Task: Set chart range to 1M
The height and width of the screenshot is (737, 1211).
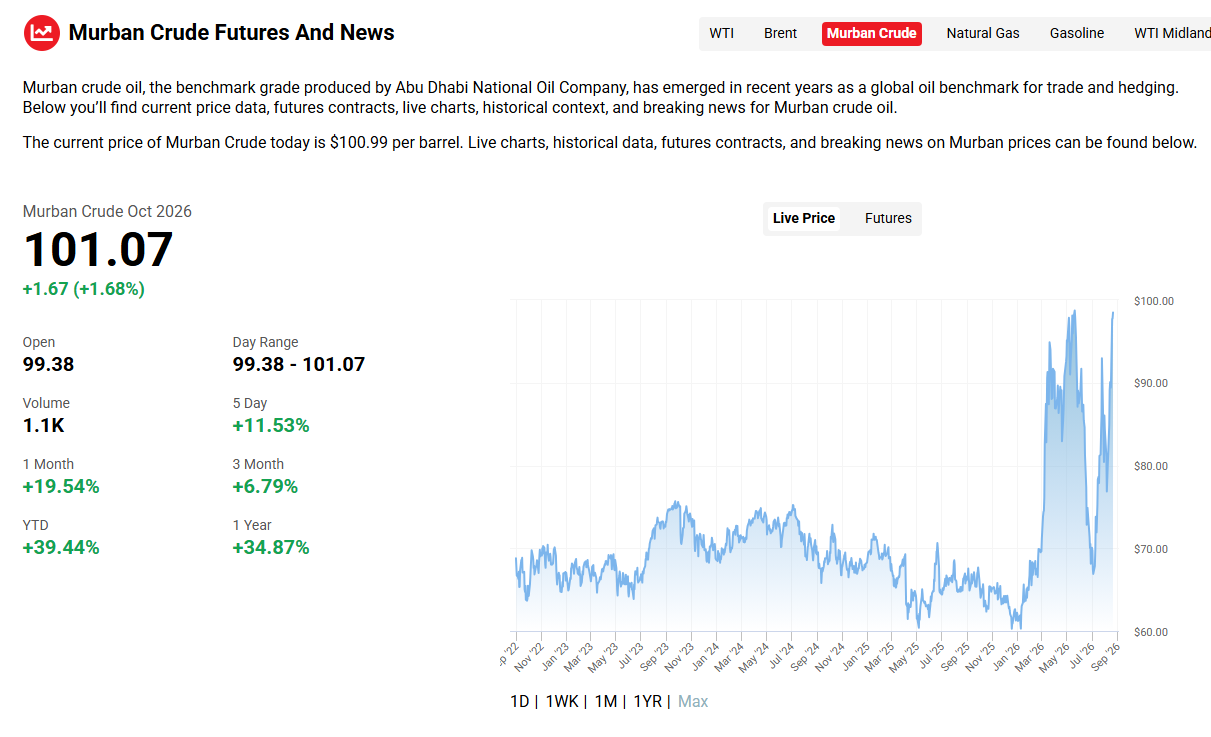Action: coord(606,702)
